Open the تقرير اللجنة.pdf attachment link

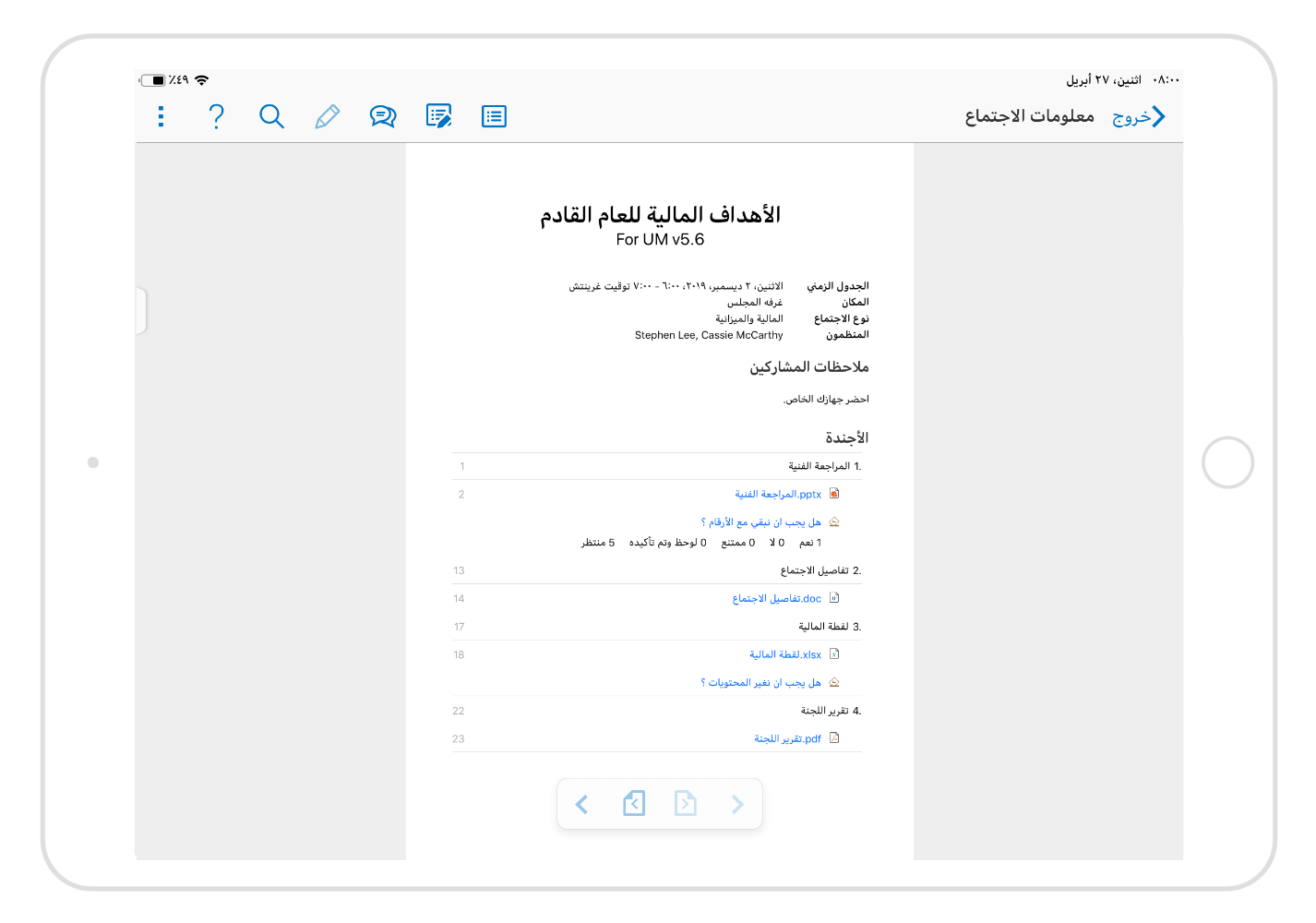(x=789, y=738)
